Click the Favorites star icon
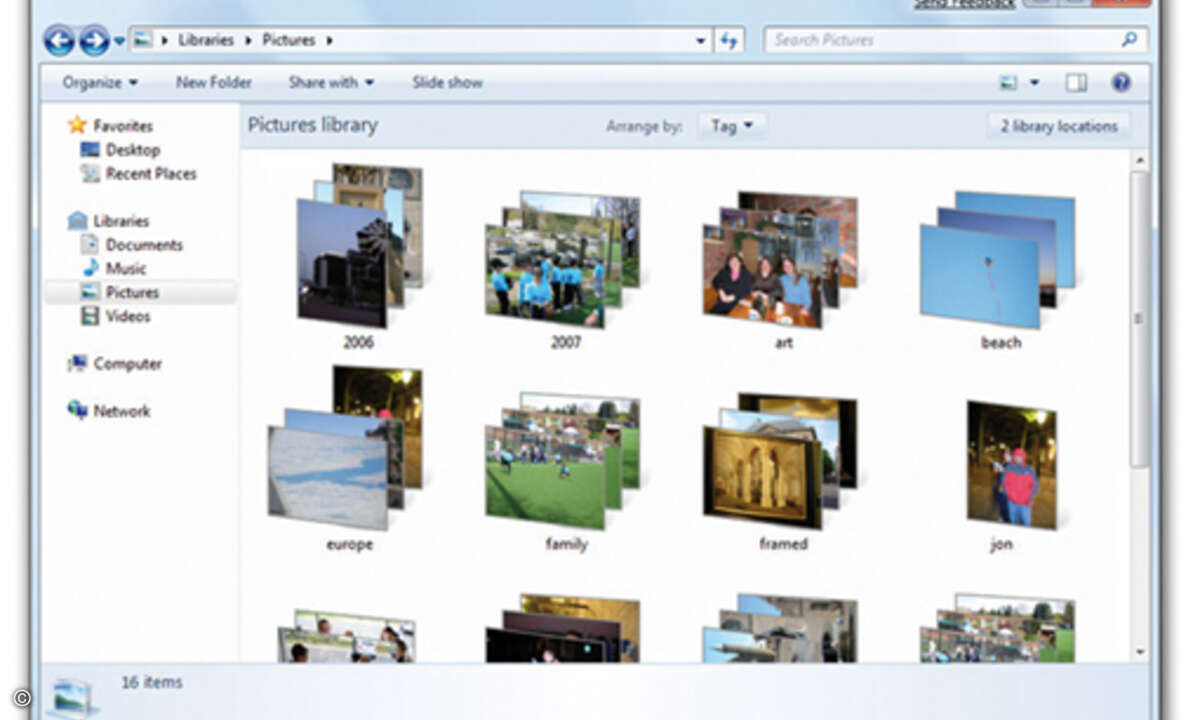Screen dimensions: 1200x720 pos(77,125)
